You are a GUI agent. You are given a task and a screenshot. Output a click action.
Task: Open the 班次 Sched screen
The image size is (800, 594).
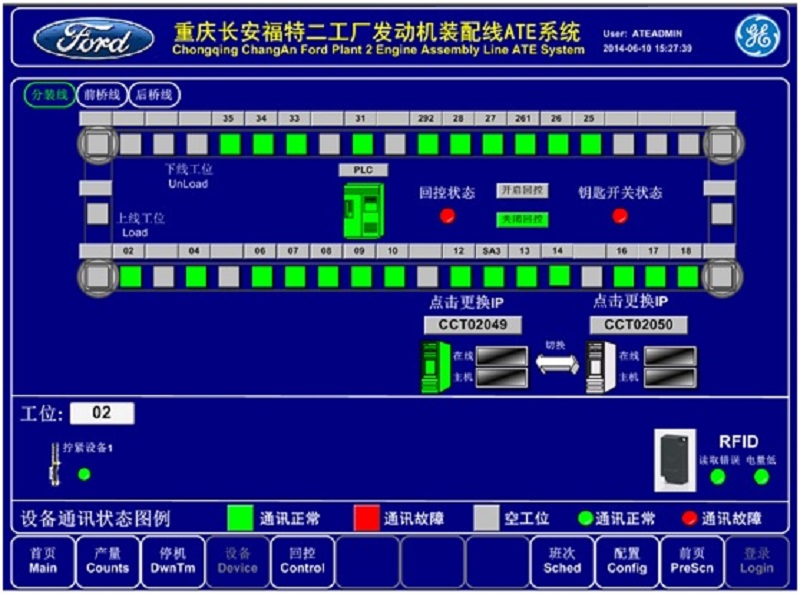(x=562, y=561)
